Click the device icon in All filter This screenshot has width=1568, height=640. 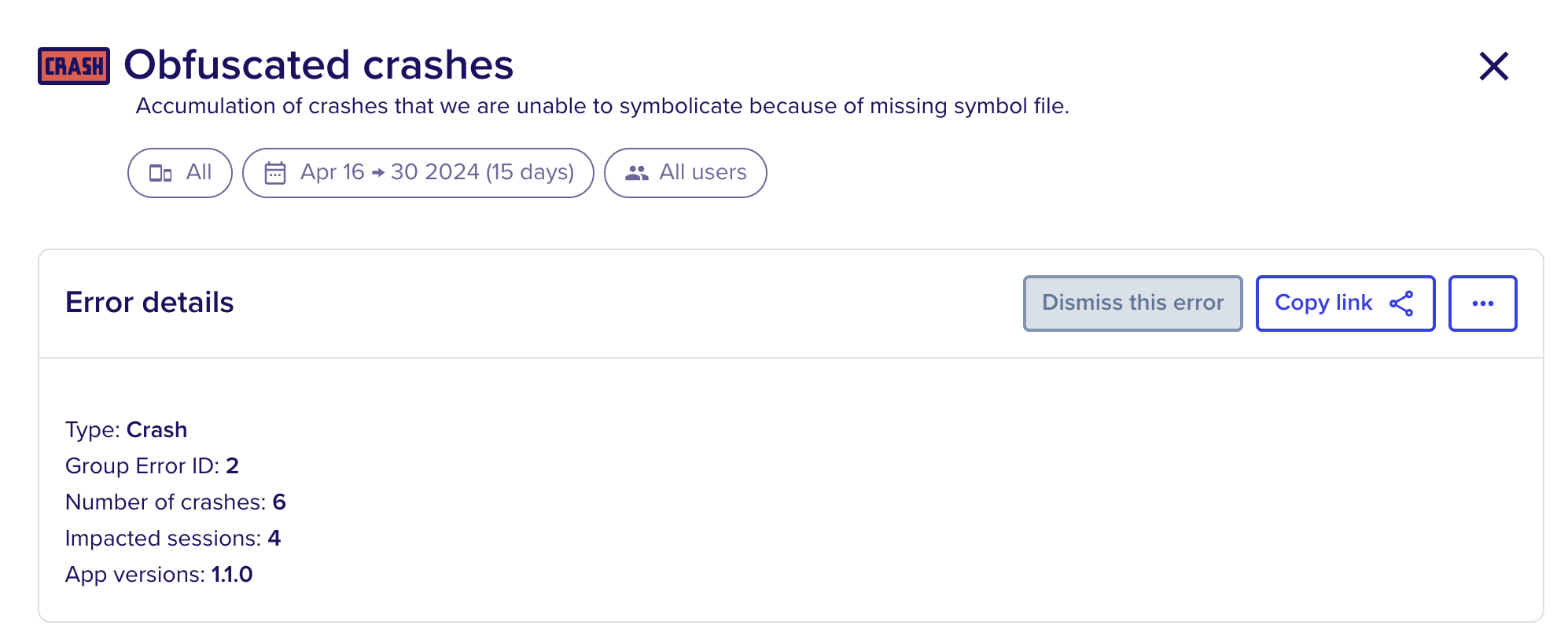tap(160, 173)
